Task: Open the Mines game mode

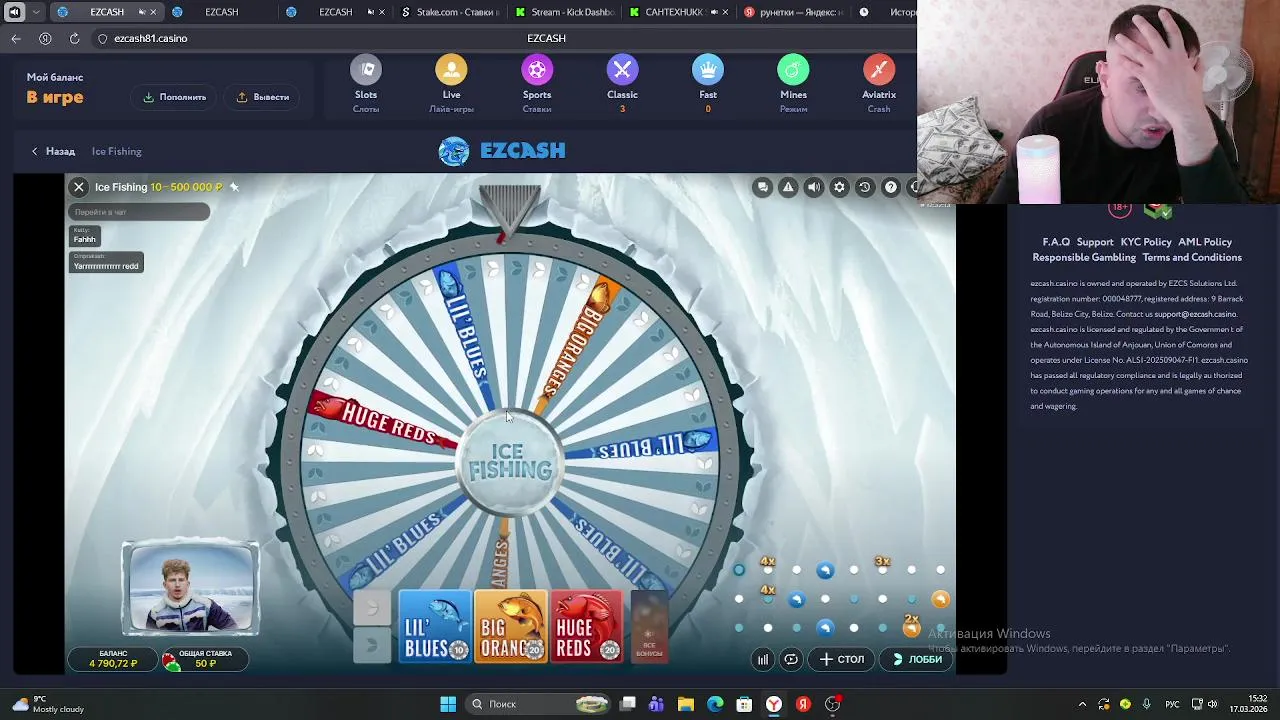Action: pos(793,71)
